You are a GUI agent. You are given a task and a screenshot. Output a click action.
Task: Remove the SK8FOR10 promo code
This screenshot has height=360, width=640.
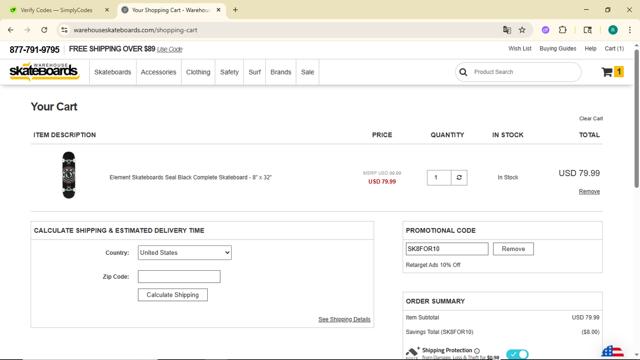pyautogui.click(x=513, y=249)
